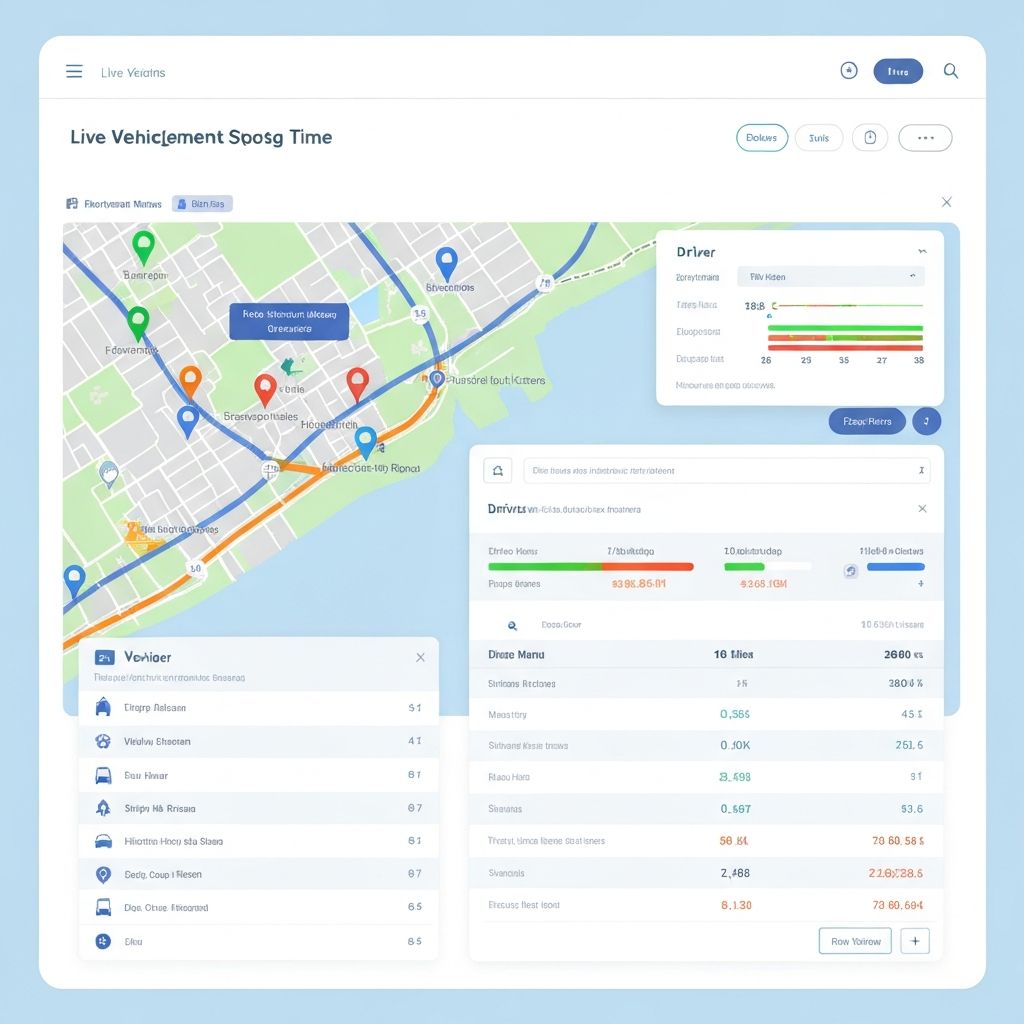Expand the Driver card collapse chevron
Viewport: 1024px width, 1024px height.
[921, 251]
